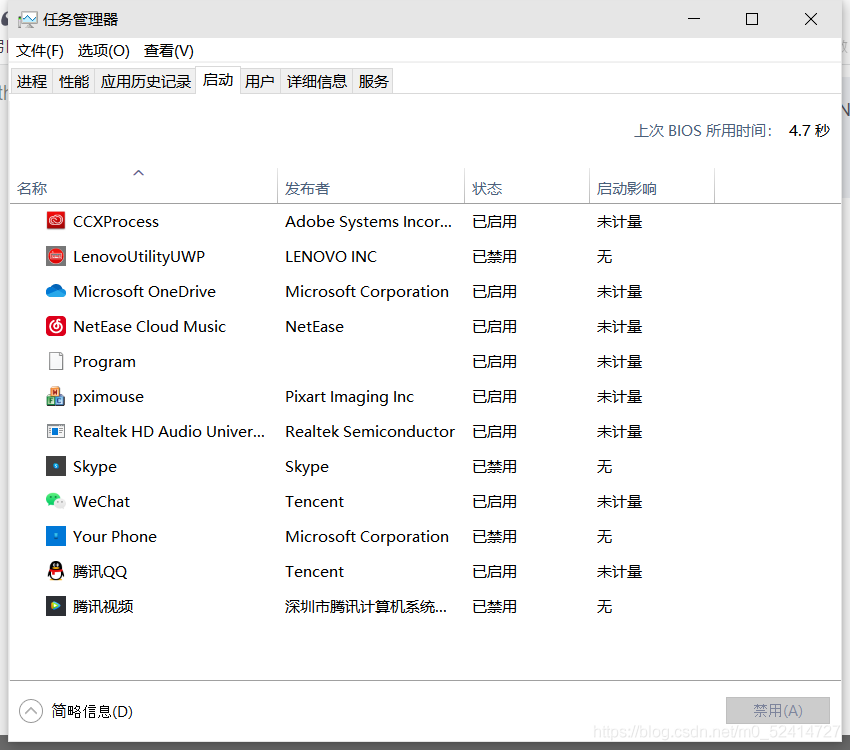Click the 腾讯QQ penguin icon
The height and width of the screenshot is (750, 850).
point(56,571)
